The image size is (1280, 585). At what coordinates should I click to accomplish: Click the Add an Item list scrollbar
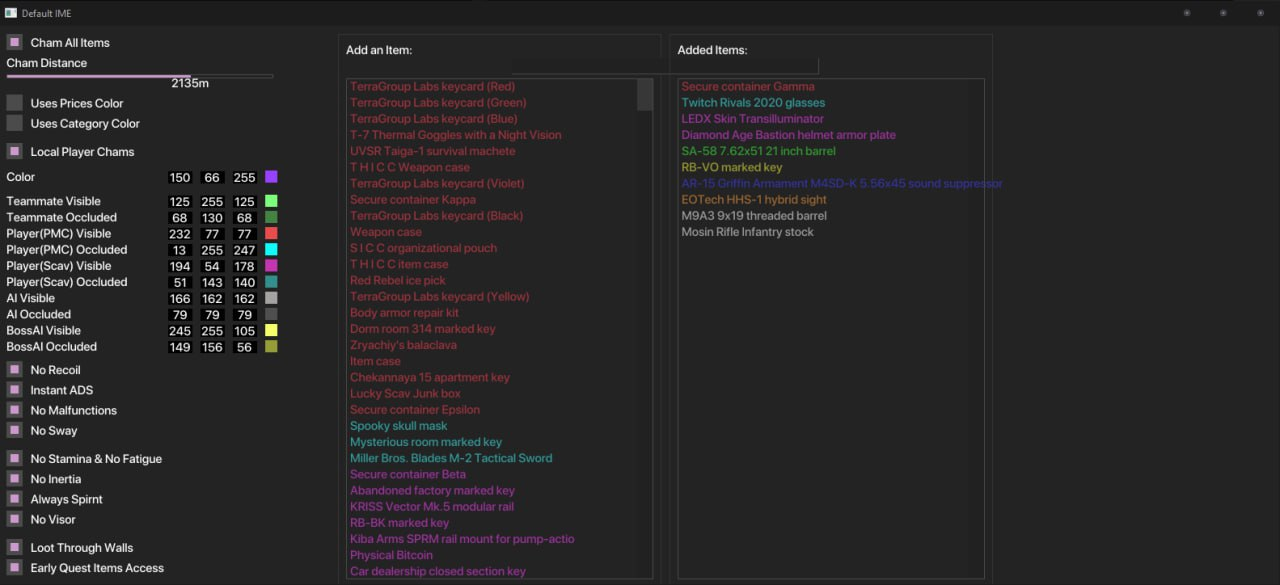tap(645, 95)
